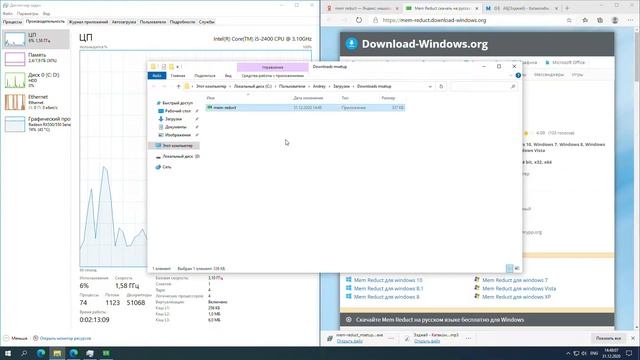
Task: Open the Пользователи tab in Task Manager
Action: (x=153, y=22)
